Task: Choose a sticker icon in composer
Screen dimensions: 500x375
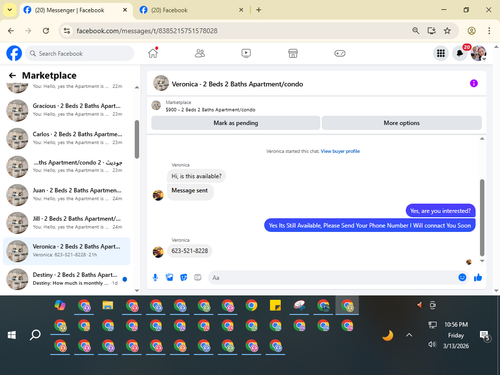Action: pyautogui.click(x=184, y=277)
